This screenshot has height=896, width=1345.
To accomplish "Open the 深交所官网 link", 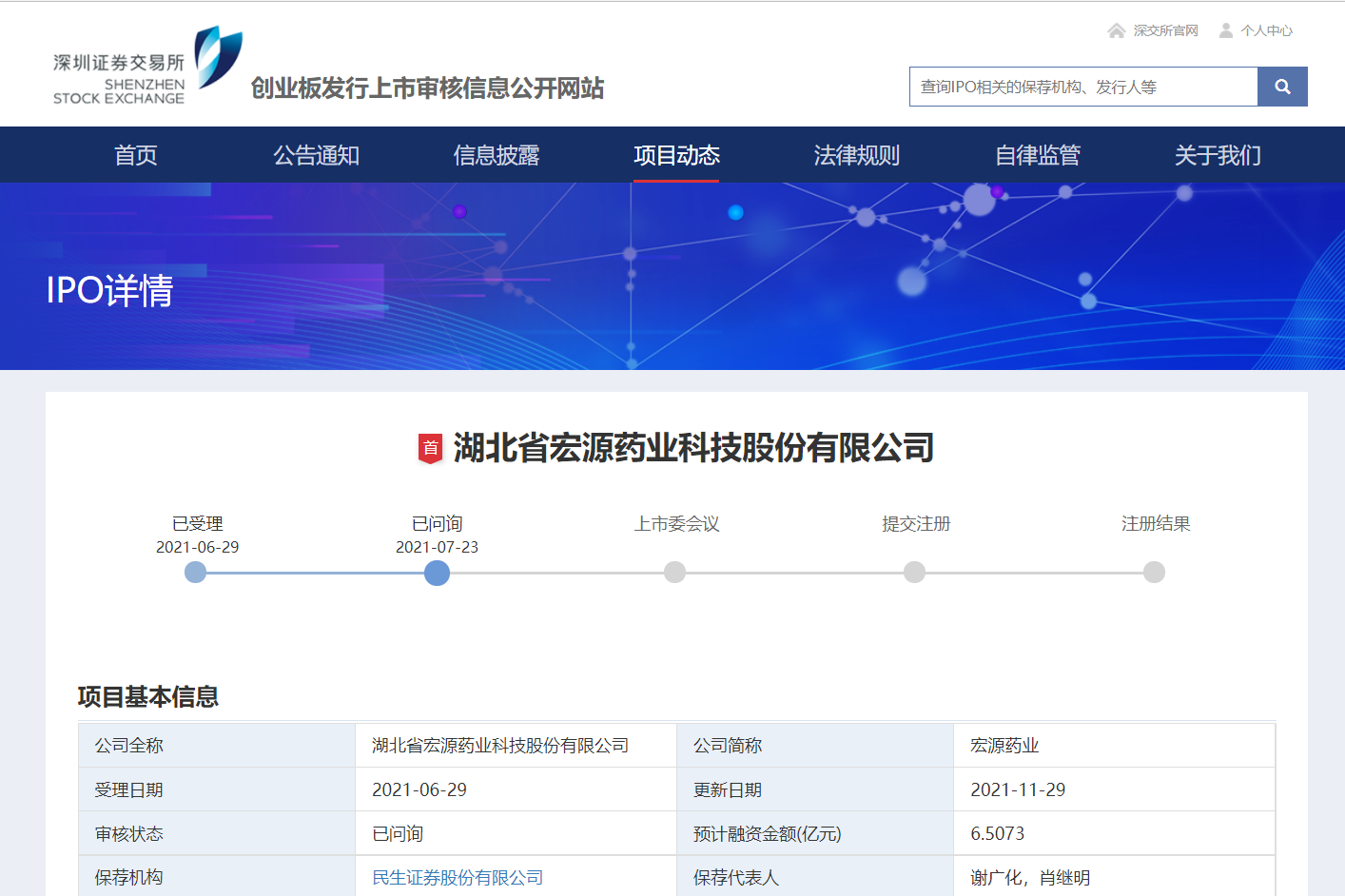I will tap(1166, 30).
